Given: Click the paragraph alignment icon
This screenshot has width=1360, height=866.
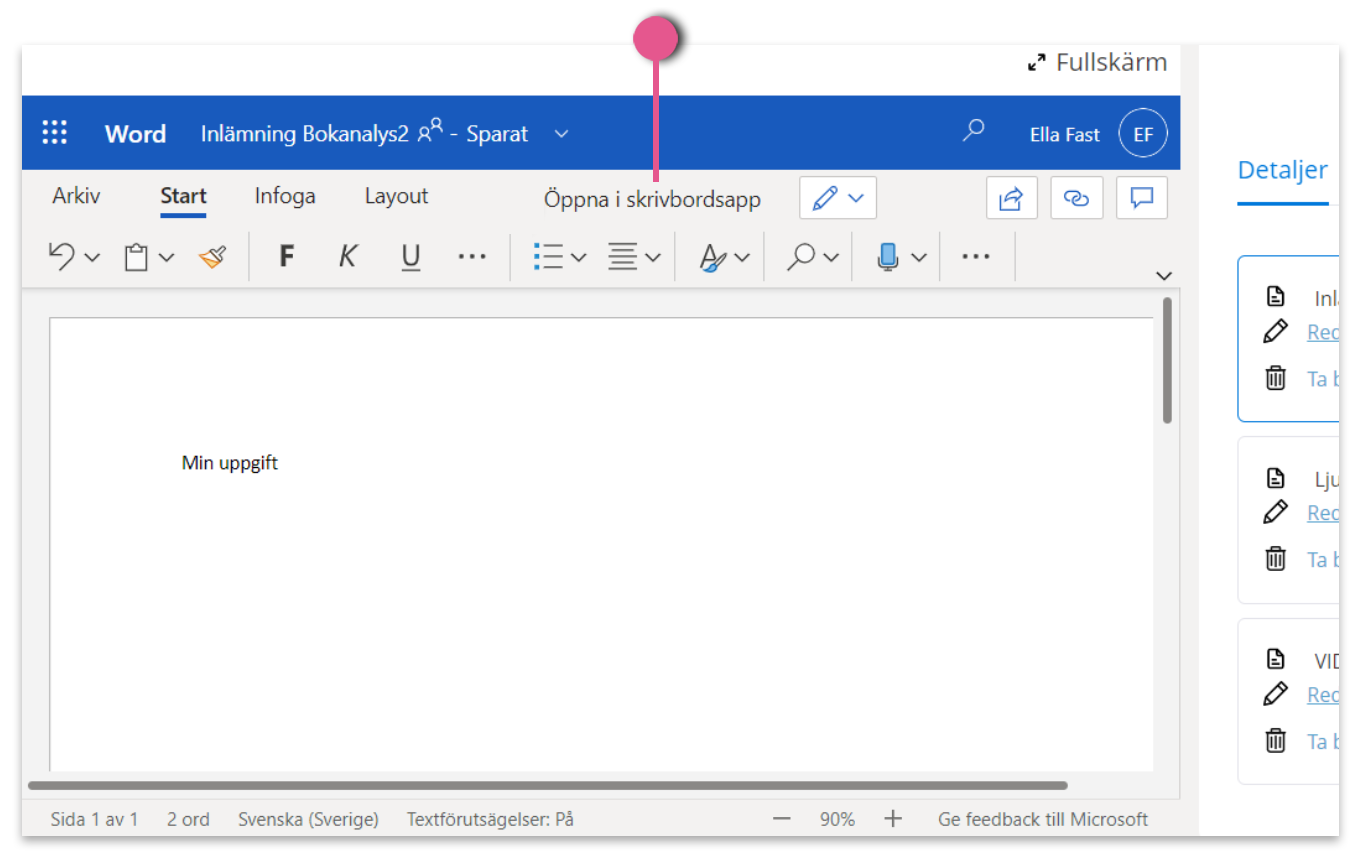Looking at the screenshot, I should pos(622,257).
